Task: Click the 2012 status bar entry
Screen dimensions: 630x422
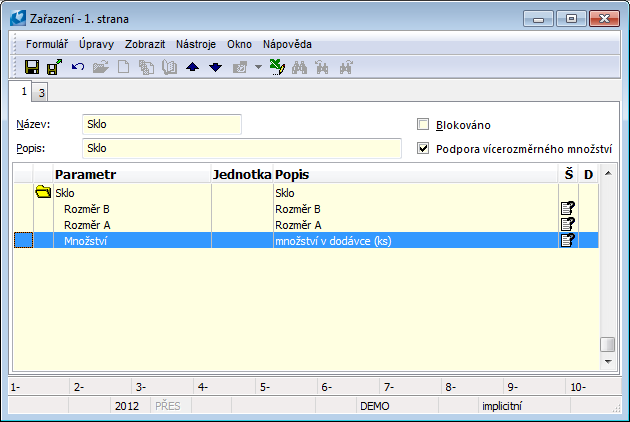Action: coord(130,406)
